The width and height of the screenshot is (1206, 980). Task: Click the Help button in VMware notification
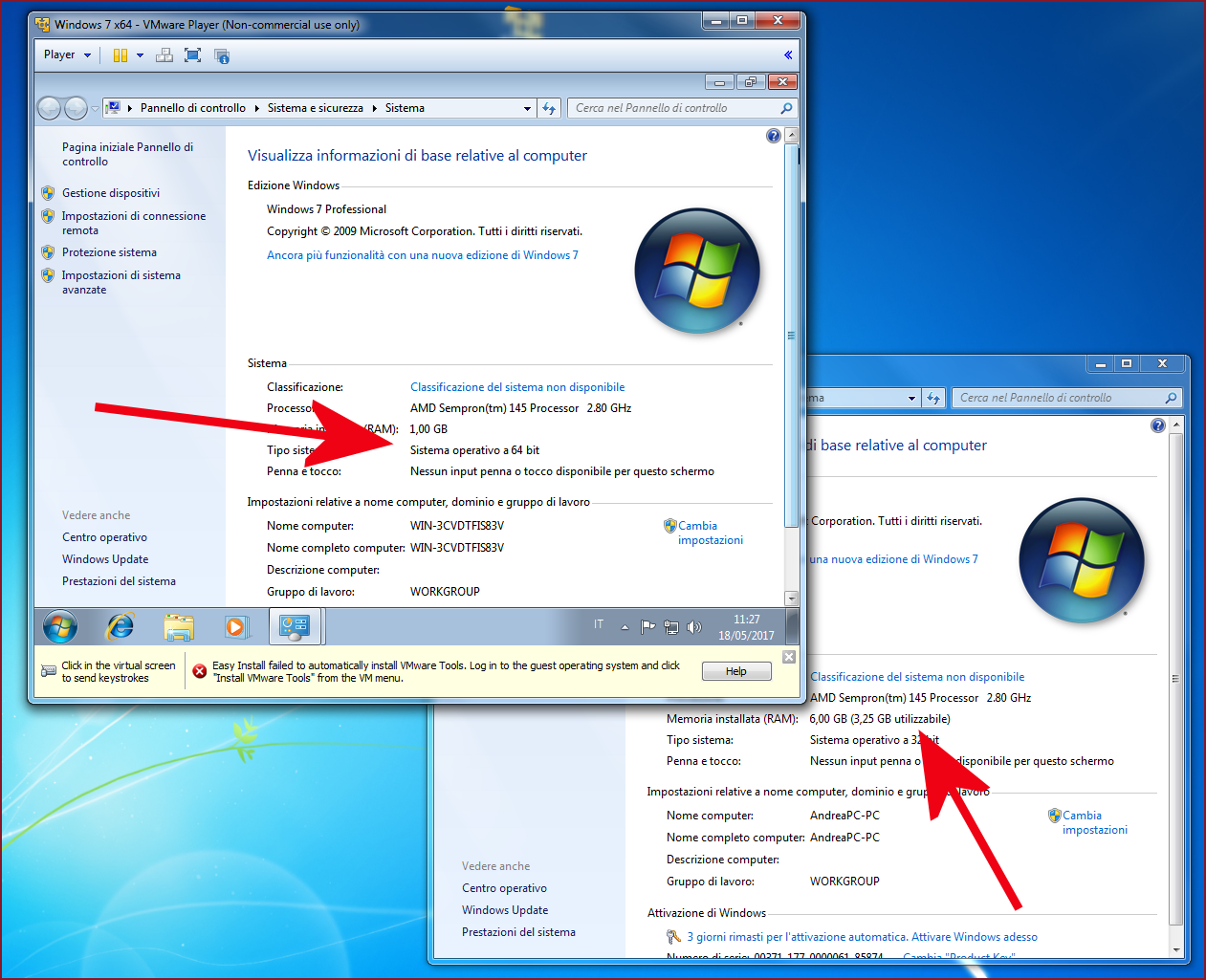[736, 671]
